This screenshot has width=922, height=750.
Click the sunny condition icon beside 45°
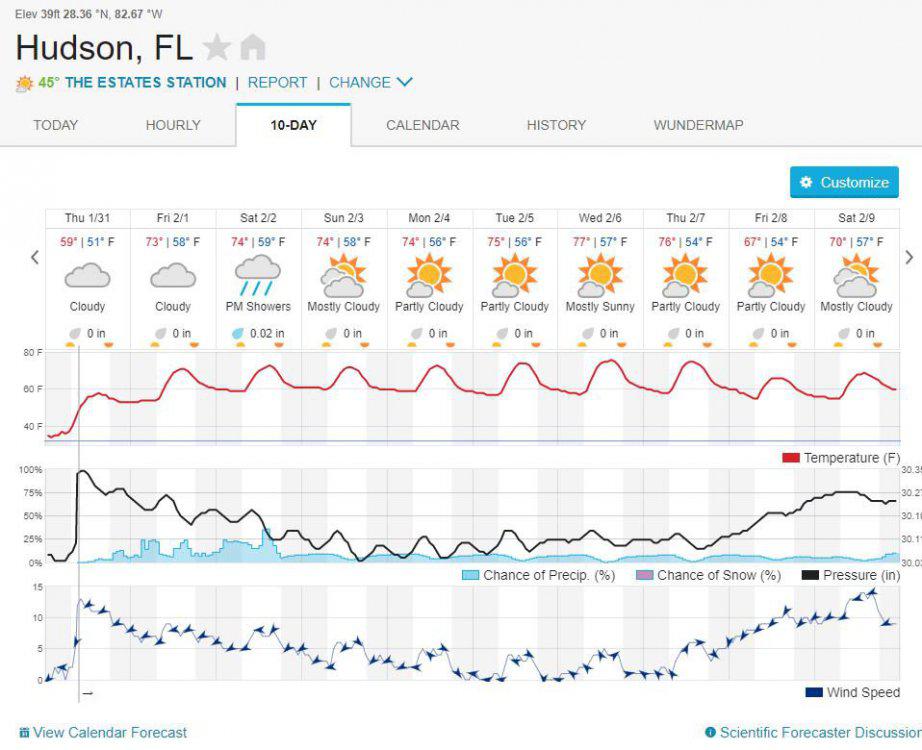[25, 84]
